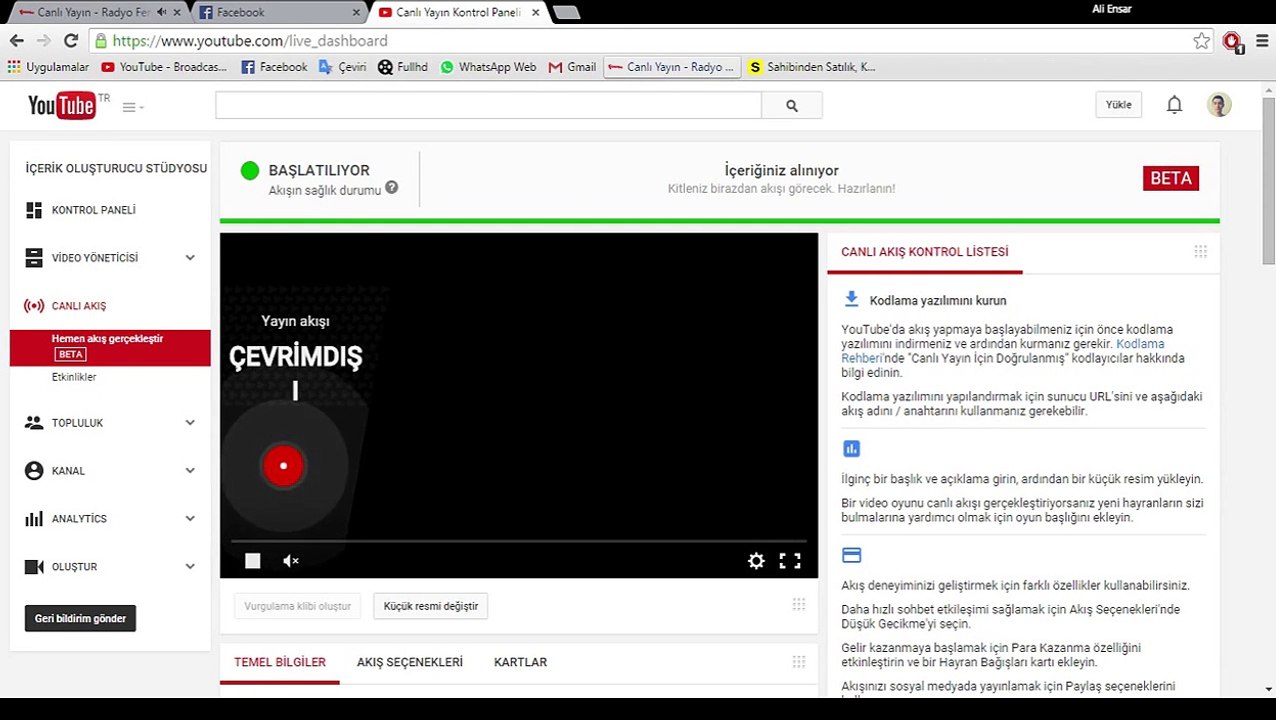Viewport: 1276px width, 720px height.
Task: Open the notifications bell
Action: 1174,105
